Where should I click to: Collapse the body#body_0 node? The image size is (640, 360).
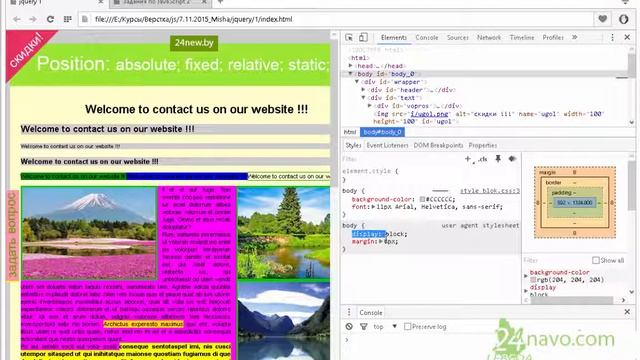pos(350,74)
